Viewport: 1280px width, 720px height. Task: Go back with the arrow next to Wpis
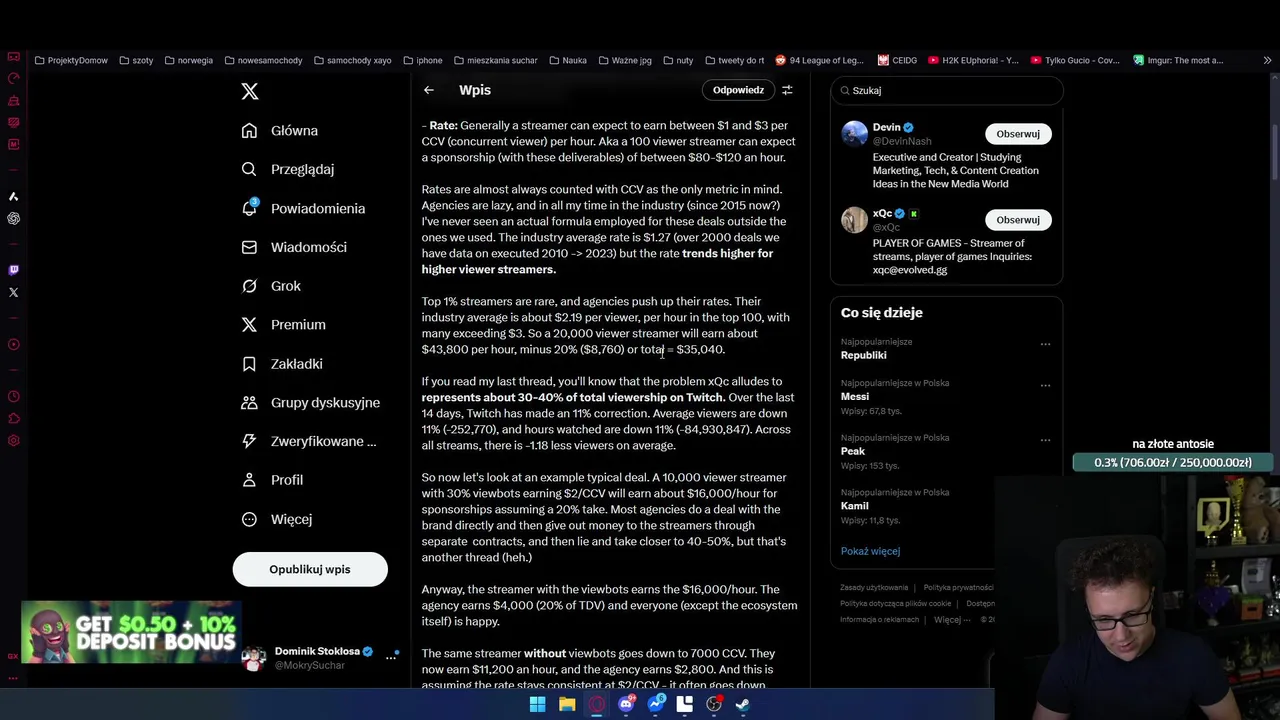pyautogui.click(x=429, y=90)
